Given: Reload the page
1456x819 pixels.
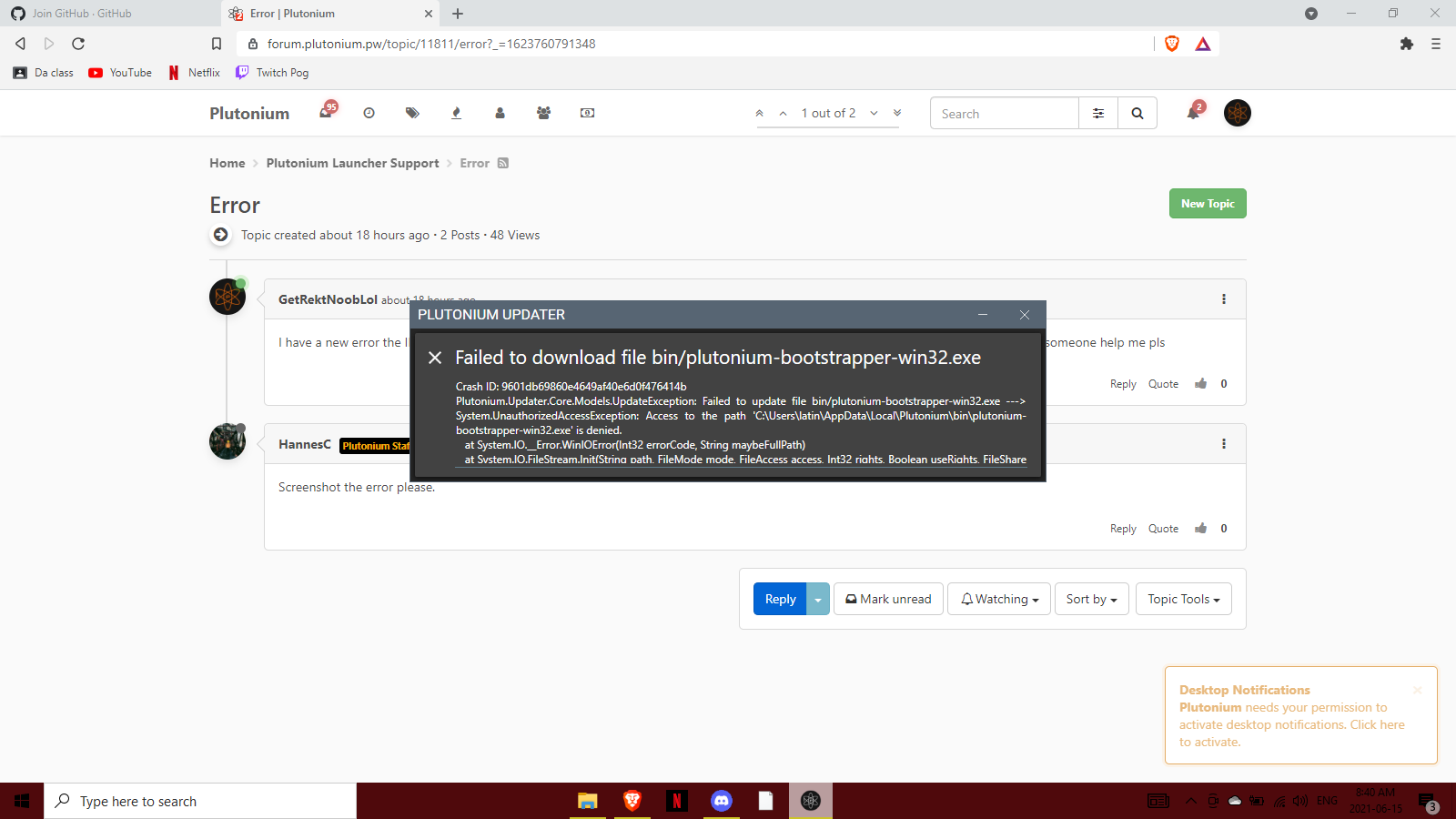Looking at the screenshot, I should [x=78, y=44].
